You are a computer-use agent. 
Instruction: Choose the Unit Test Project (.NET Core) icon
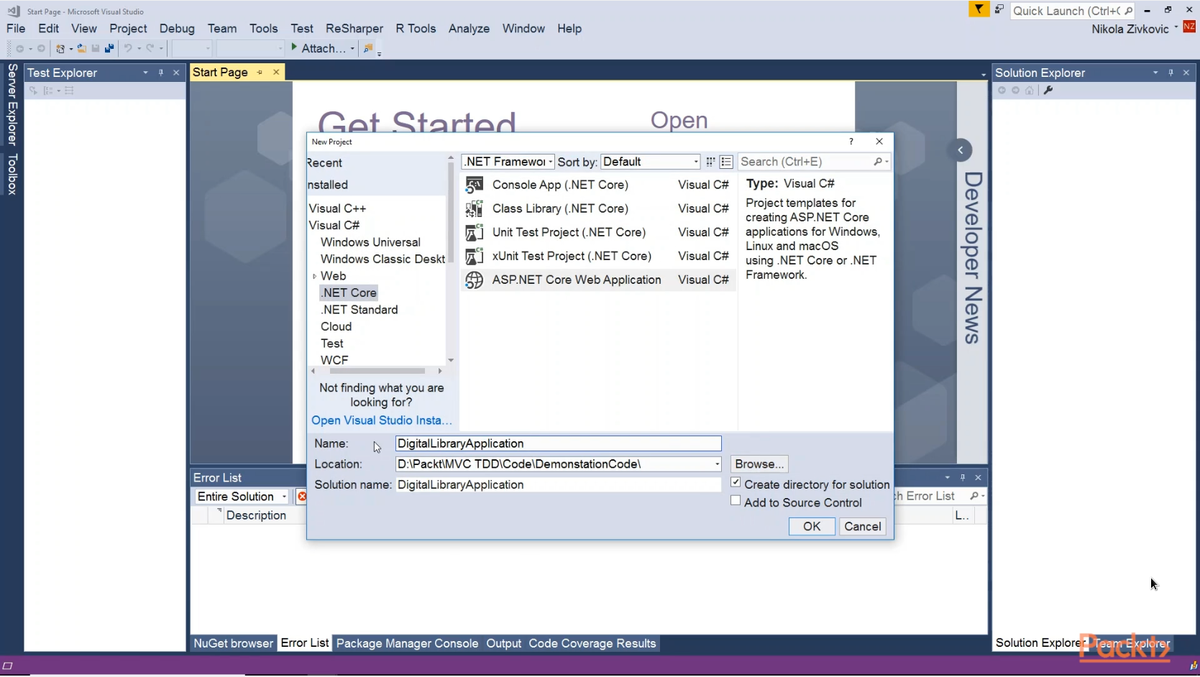point(474,232)
